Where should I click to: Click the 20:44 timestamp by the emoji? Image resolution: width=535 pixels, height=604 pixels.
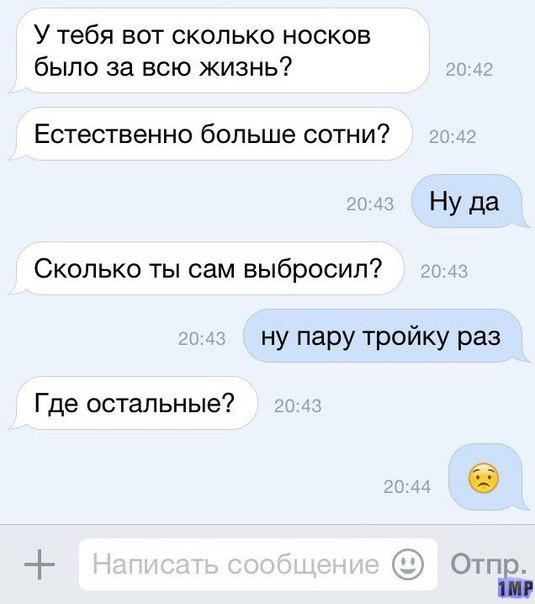[x=407, y=487]
